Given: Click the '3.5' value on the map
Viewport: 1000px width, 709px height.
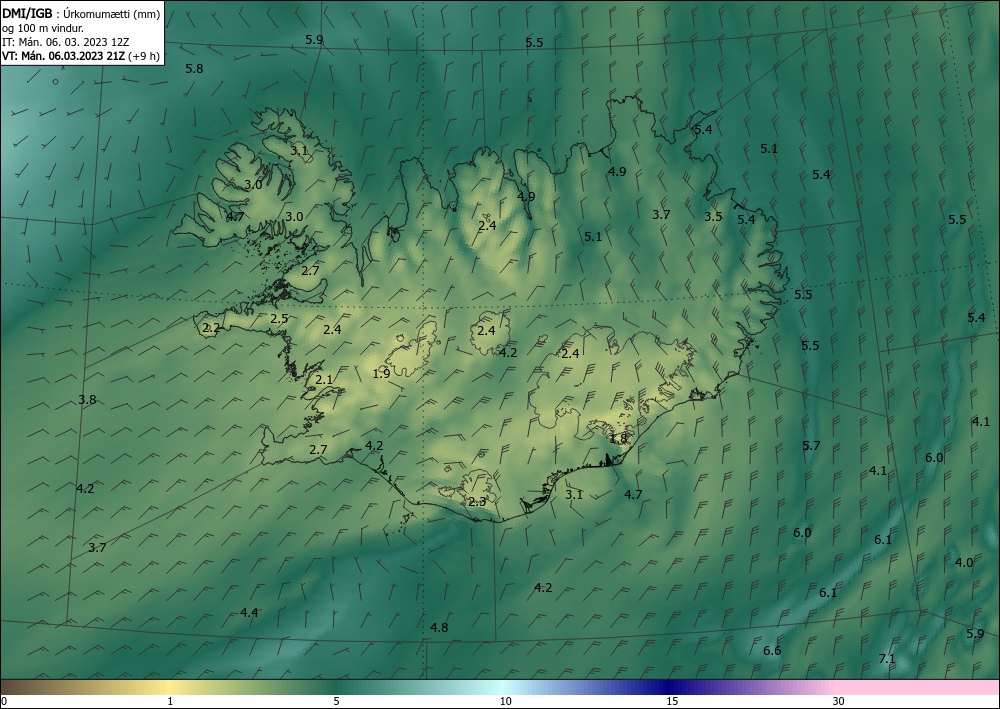Looking at the screenshot, I should [713, 217].
